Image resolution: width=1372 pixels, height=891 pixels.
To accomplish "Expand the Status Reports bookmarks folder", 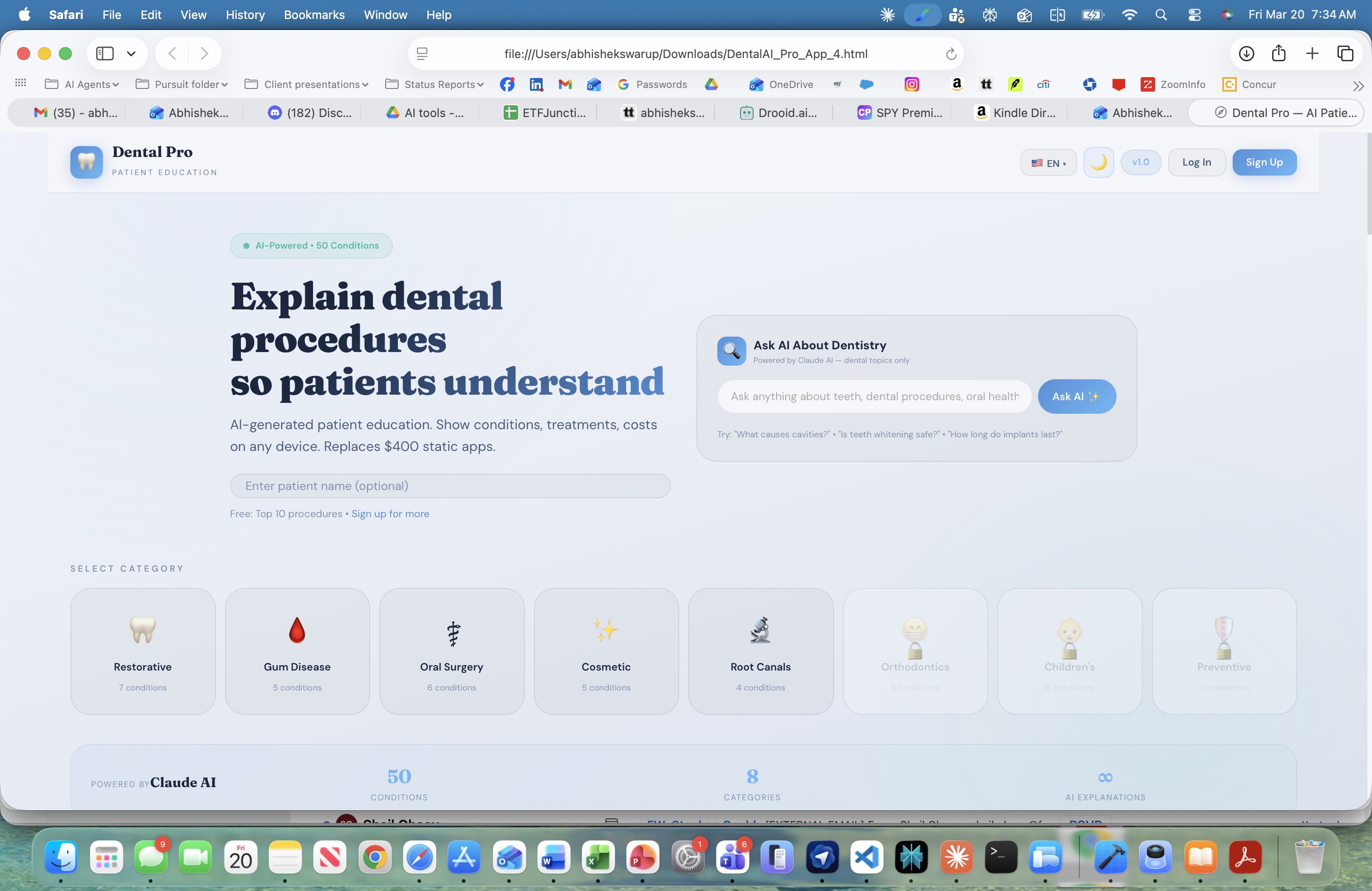I will [x=434, y=84].
